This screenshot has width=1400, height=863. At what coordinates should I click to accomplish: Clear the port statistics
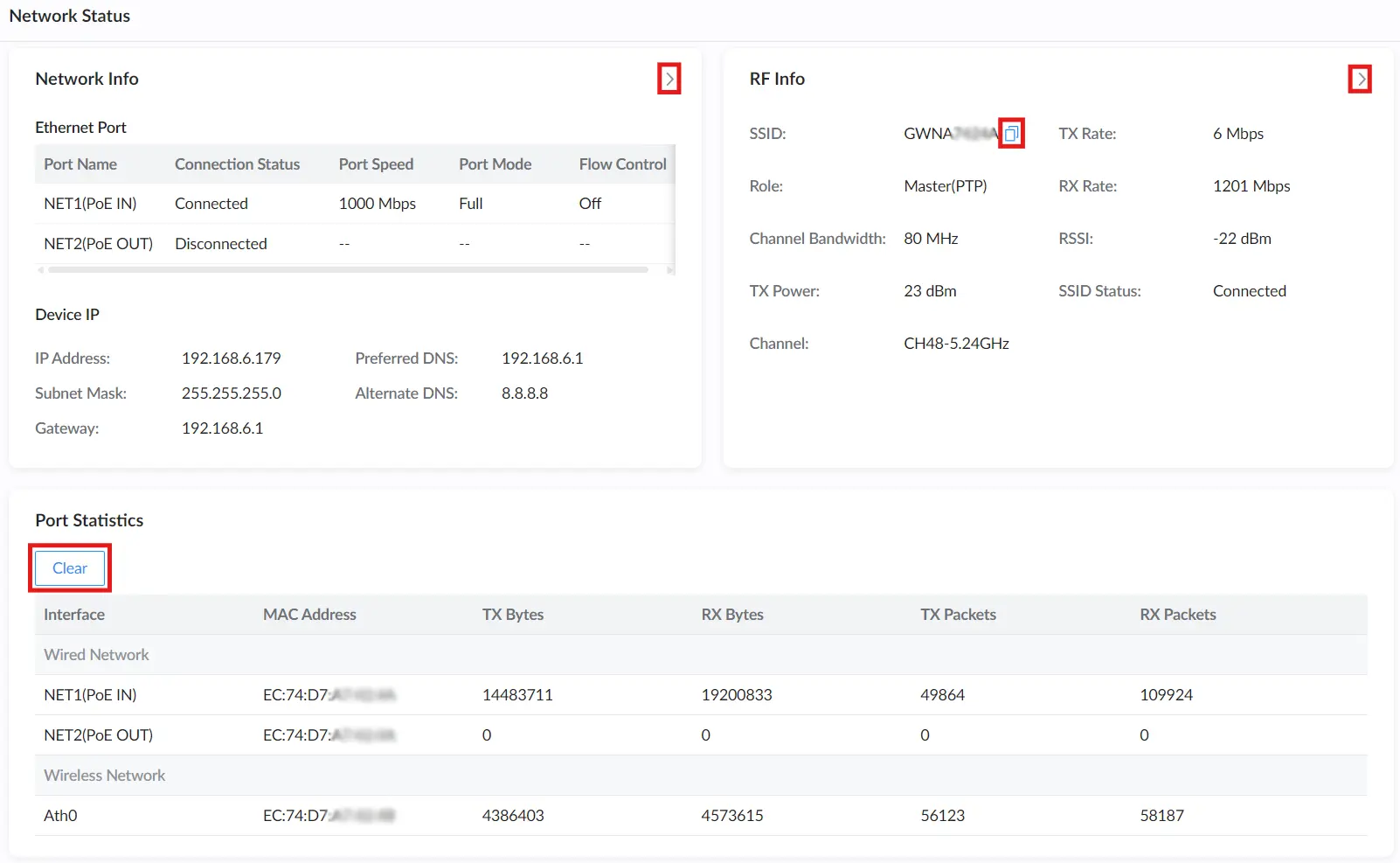click(x=70, y=568)
